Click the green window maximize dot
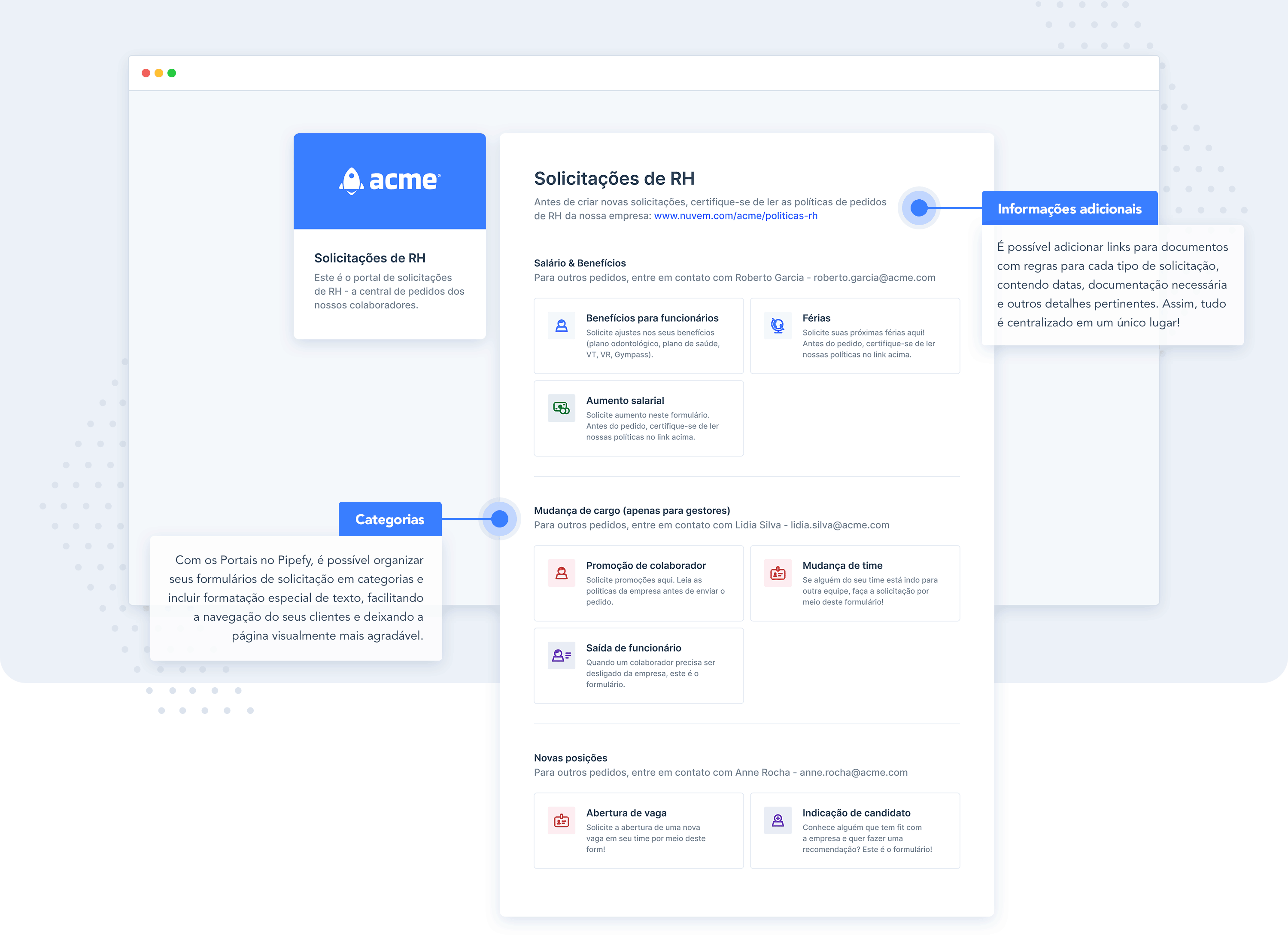Viewport: 1288px width, 945px height. (x=171, y=73)
